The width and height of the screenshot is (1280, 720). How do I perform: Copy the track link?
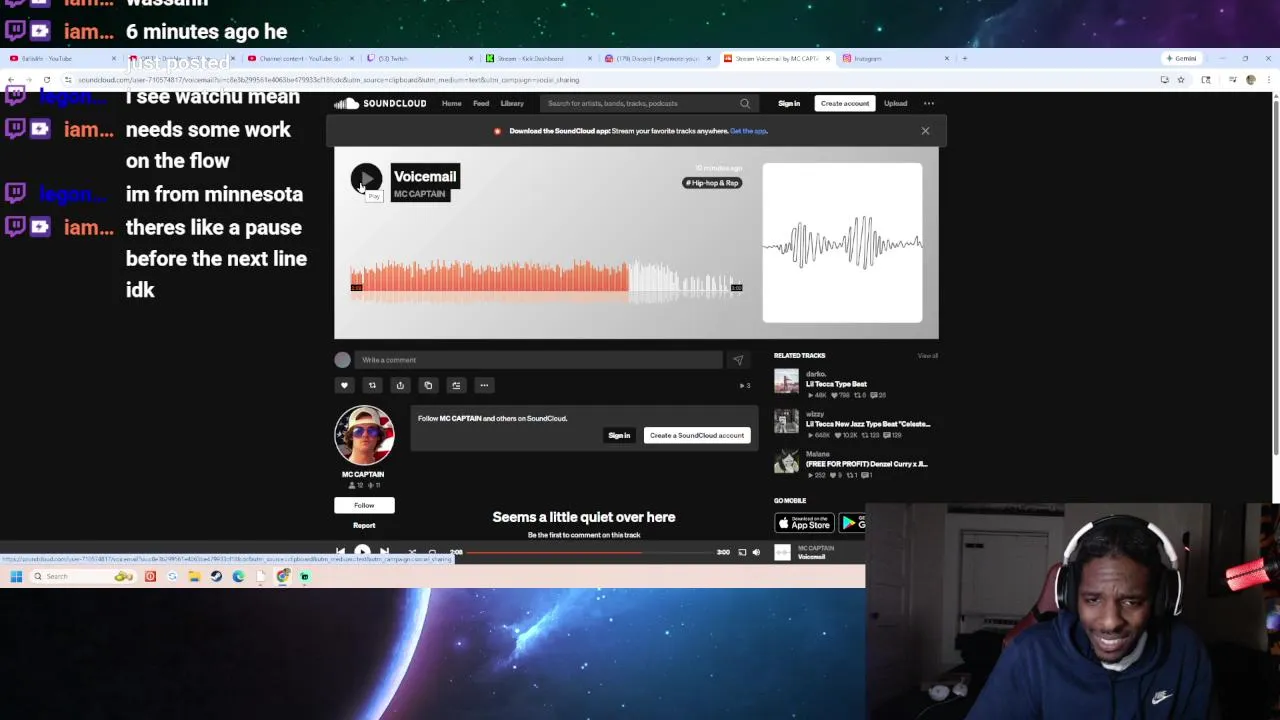tap(428, 385)
